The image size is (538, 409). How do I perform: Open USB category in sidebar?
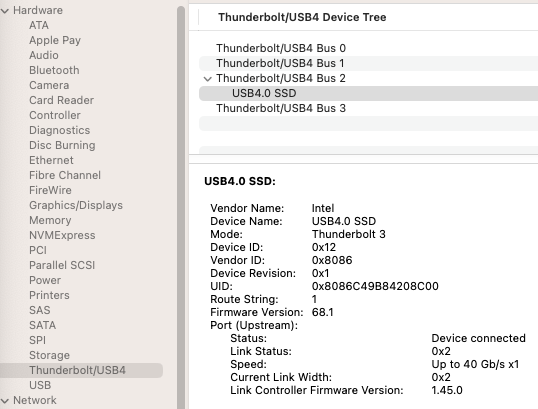[40, 385]
